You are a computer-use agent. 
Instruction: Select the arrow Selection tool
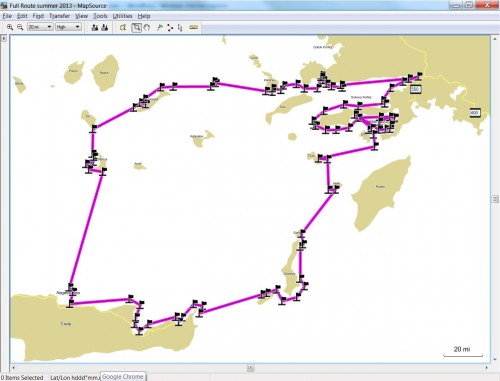(180, 28)
